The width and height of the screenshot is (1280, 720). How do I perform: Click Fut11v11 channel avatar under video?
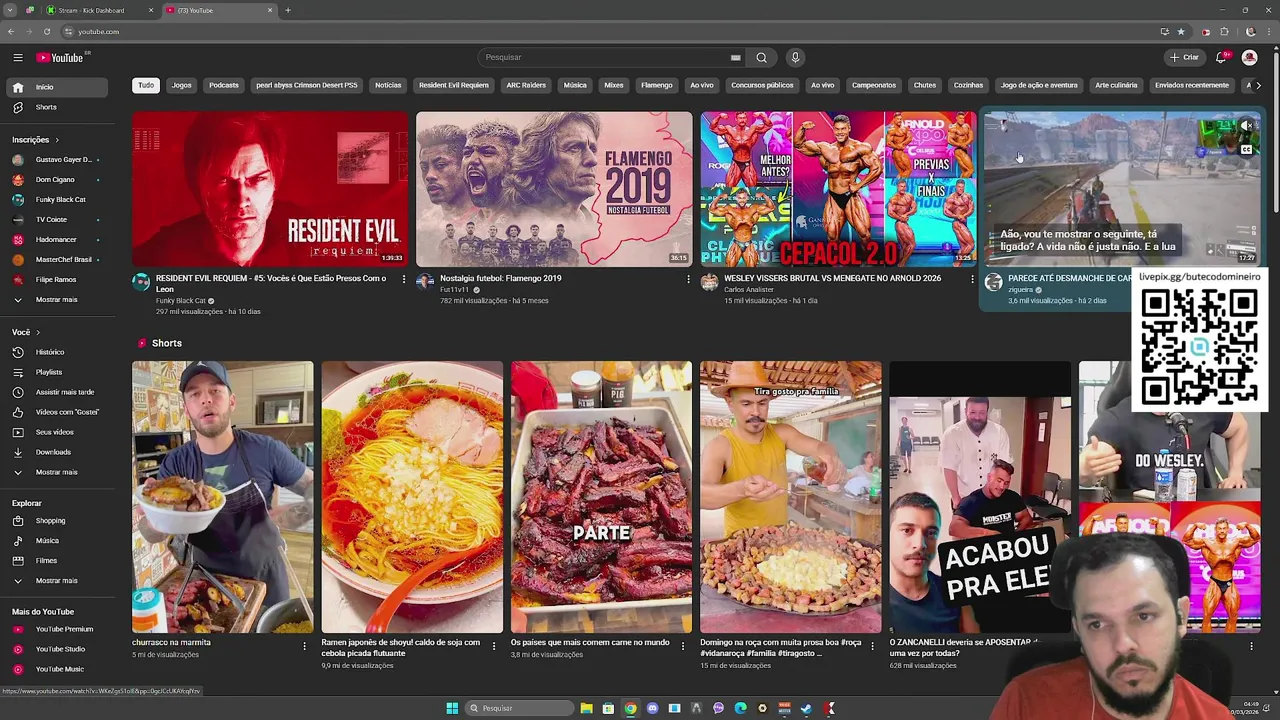[425, 282]
